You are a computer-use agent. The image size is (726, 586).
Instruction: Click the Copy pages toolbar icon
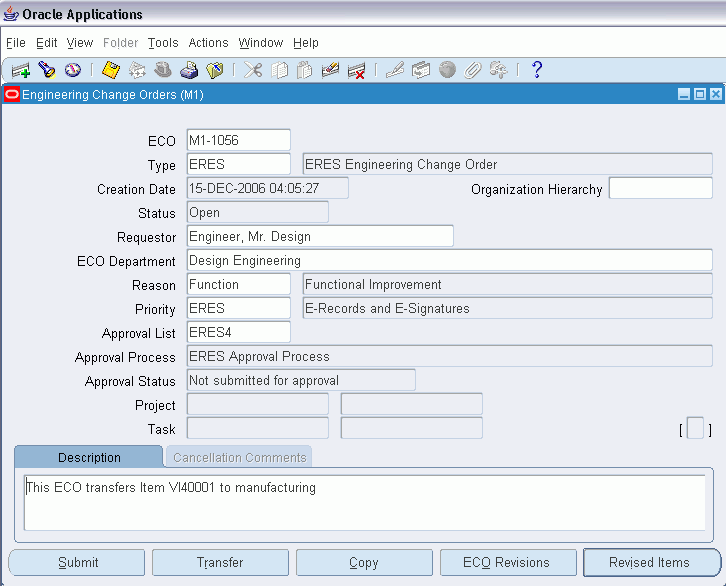279,70
